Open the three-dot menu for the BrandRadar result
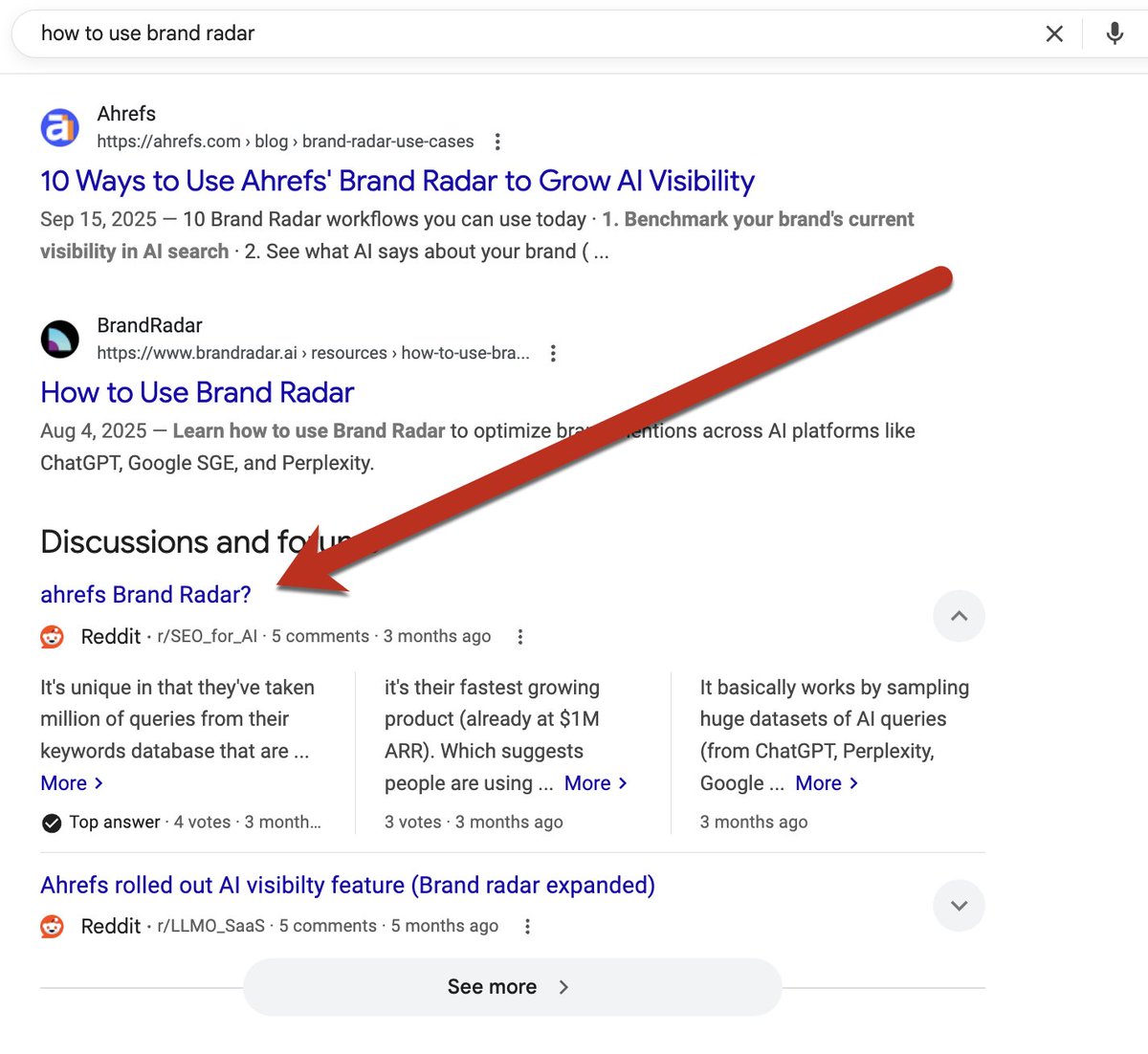 pyautogui.click(x=553, y=352)
